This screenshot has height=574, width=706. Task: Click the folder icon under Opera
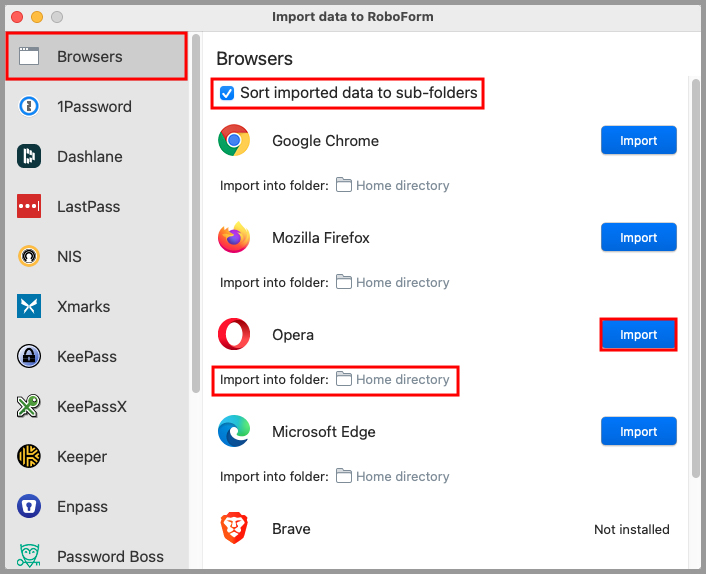coord(344,379)
